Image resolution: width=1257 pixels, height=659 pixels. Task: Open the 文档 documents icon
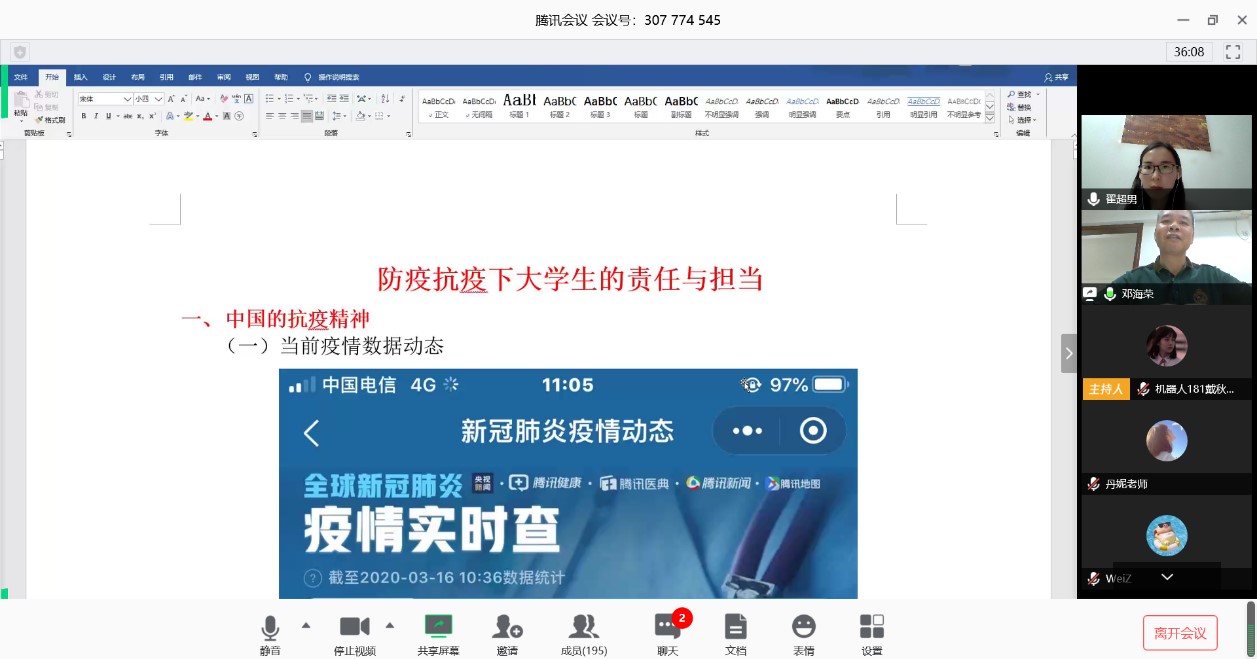[x=735, y=633]
